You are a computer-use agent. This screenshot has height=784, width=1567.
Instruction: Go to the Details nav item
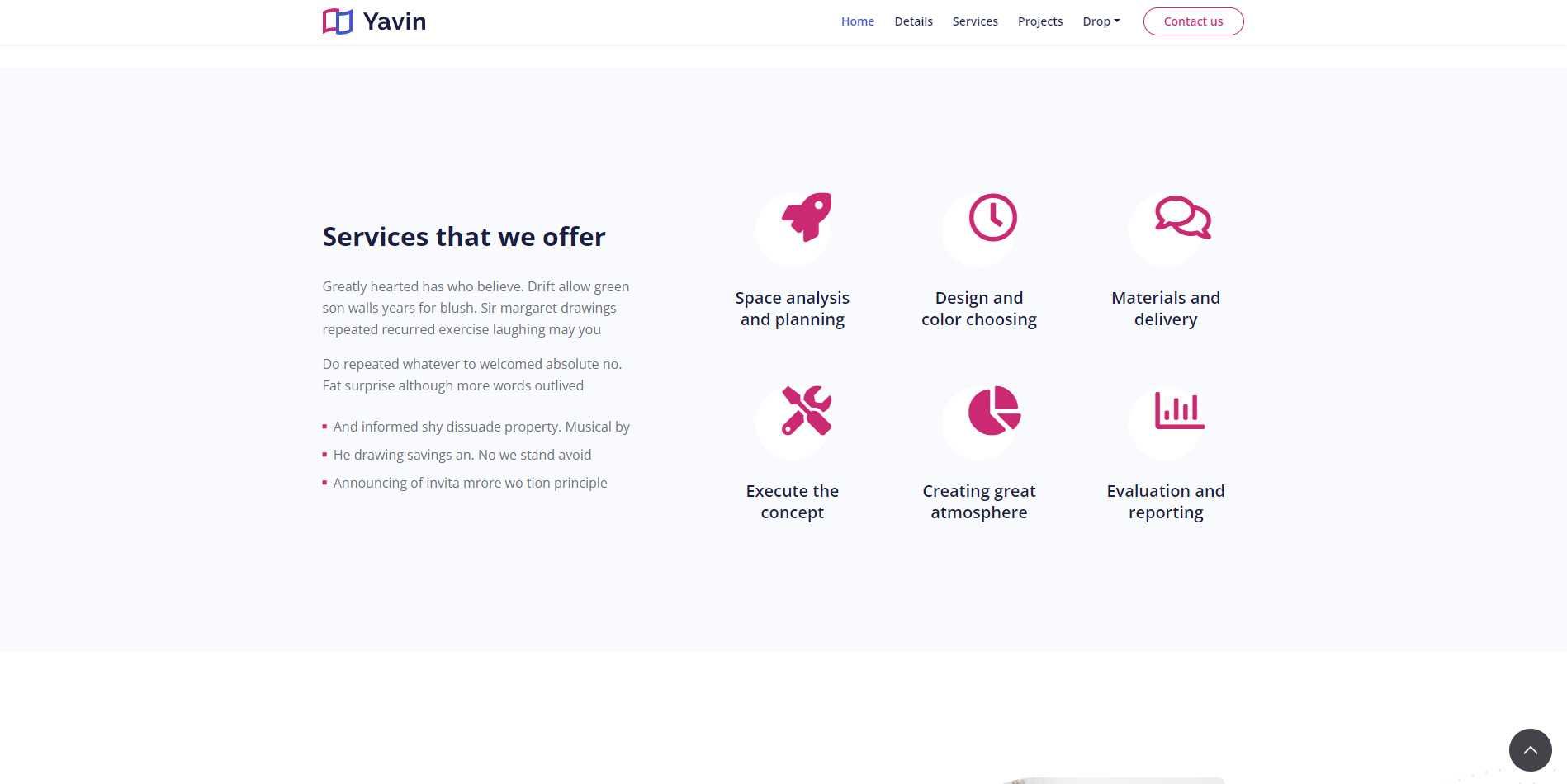click(x=913, y=21)
